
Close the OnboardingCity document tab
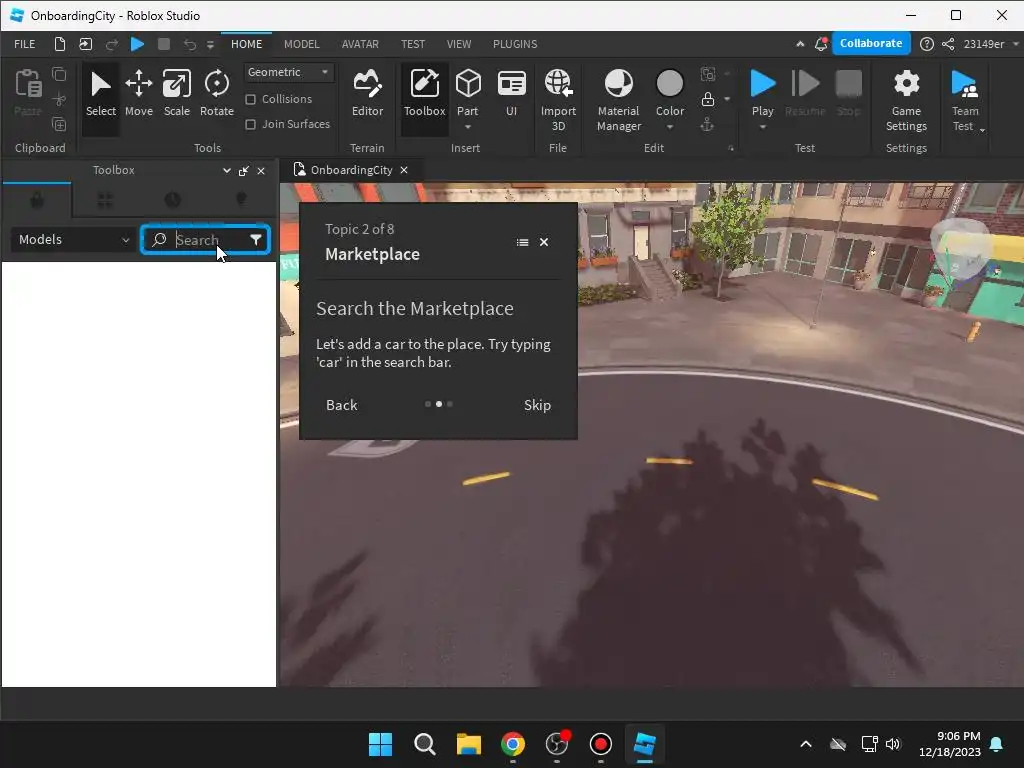pos(404,170)
